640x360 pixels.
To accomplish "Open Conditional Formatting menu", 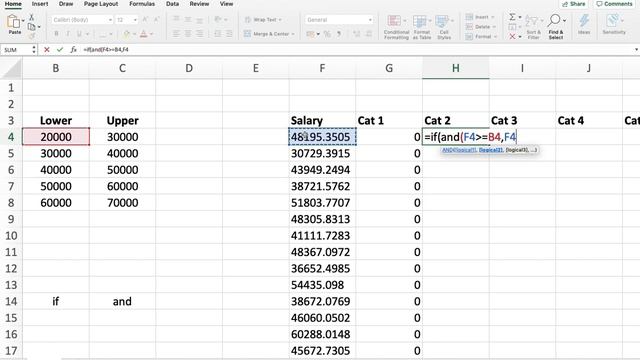I will click(x=396, y=27).
